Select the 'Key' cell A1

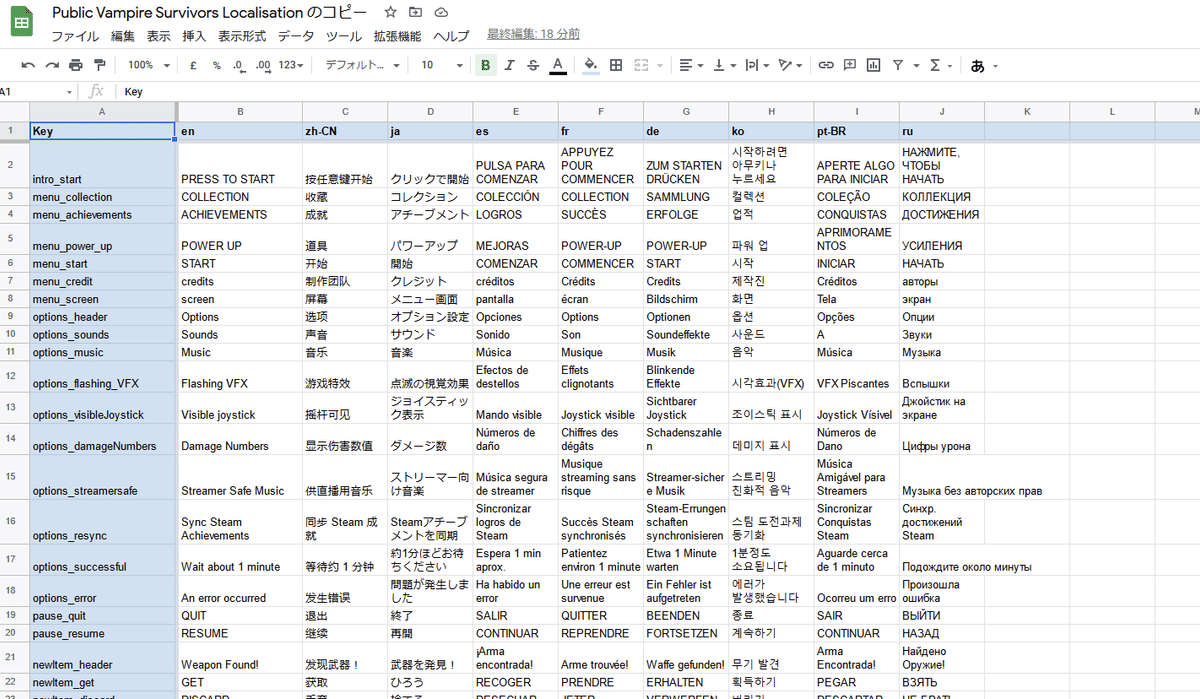pyautogui.click(x=103, y=131)
